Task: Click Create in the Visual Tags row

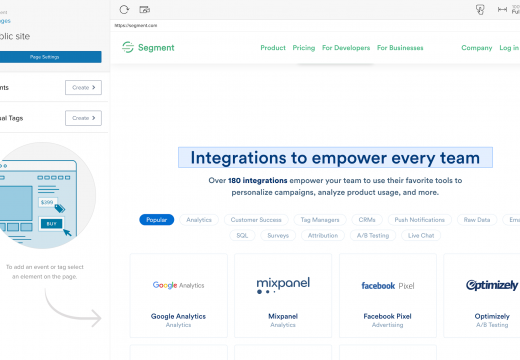Action: point(83,118)
